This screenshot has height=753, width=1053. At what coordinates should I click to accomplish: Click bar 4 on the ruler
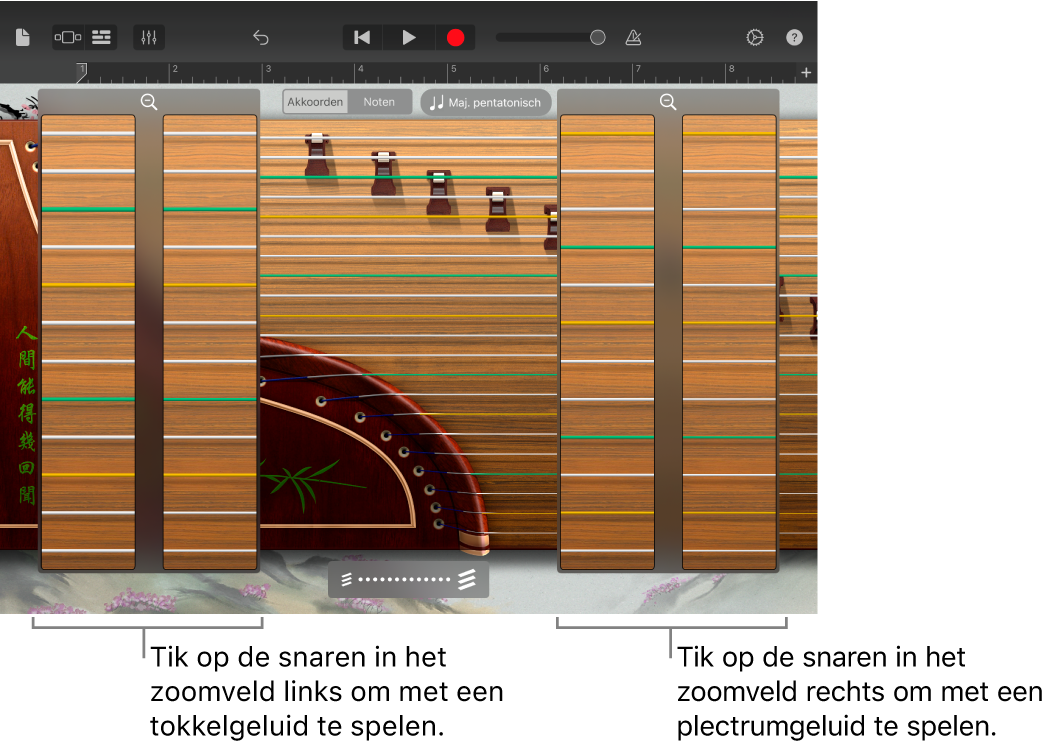(x=360, y=71)
